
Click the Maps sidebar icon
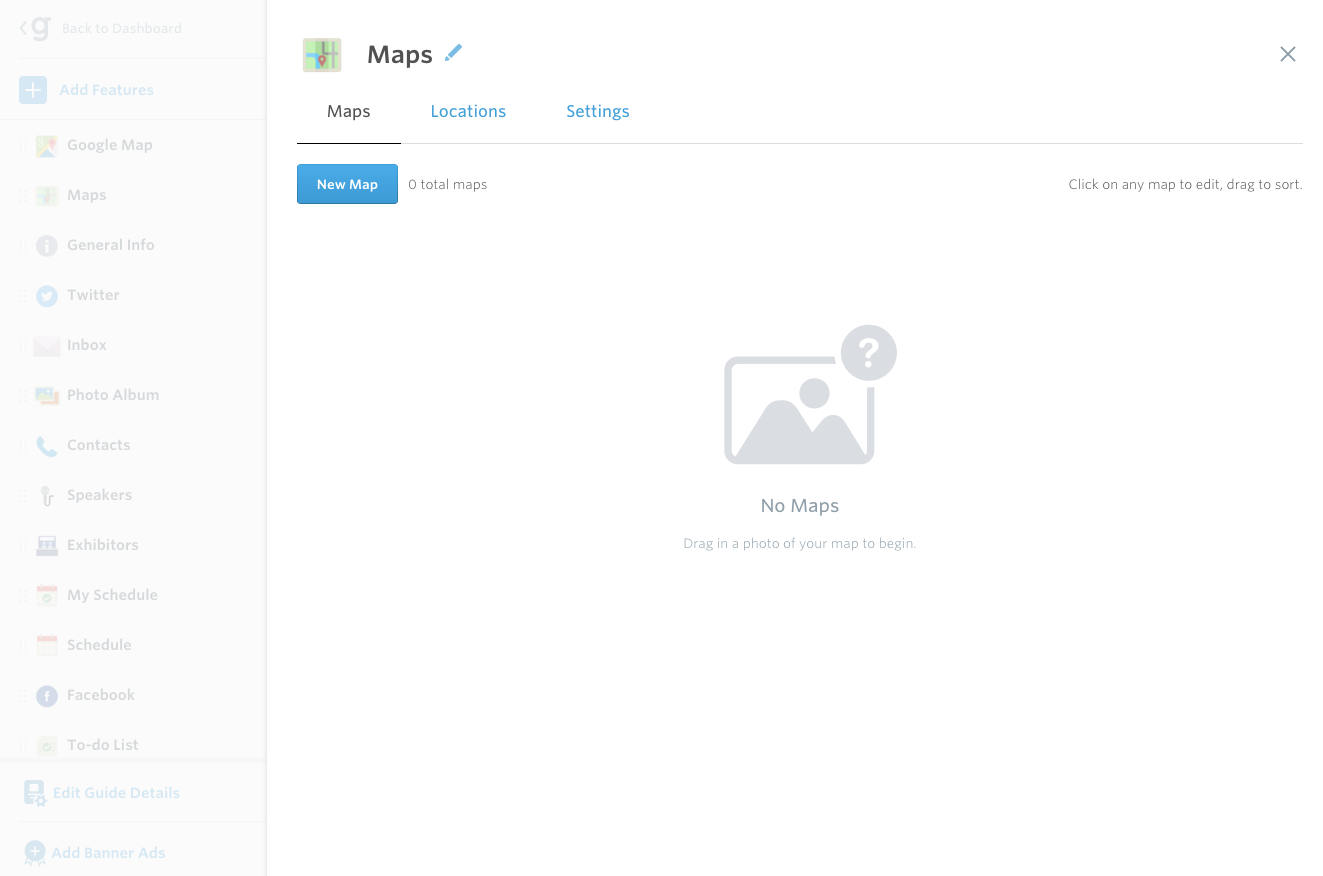[47, 196]
